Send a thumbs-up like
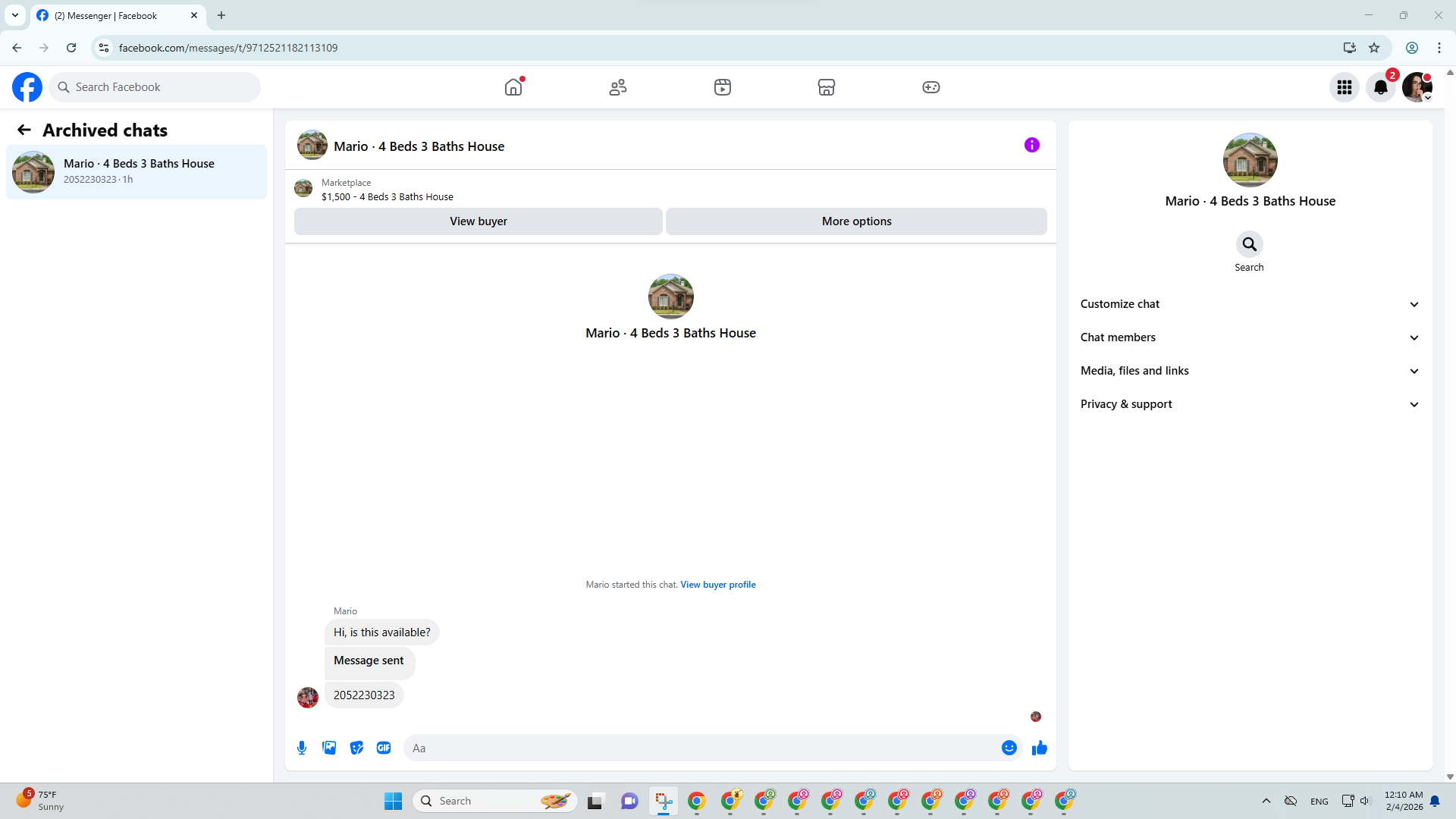This screenshot has height=819, width=1456. click(x=1039, y=748)
